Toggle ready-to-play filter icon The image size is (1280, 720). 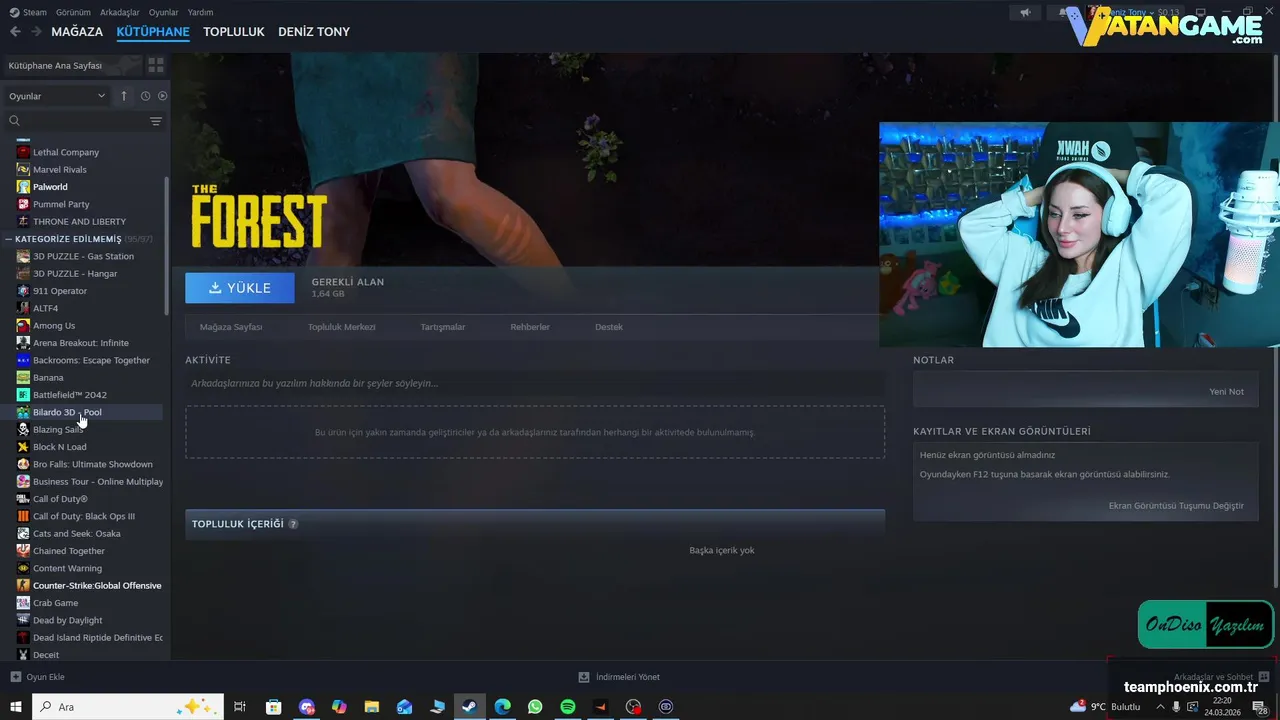point(162,96)
